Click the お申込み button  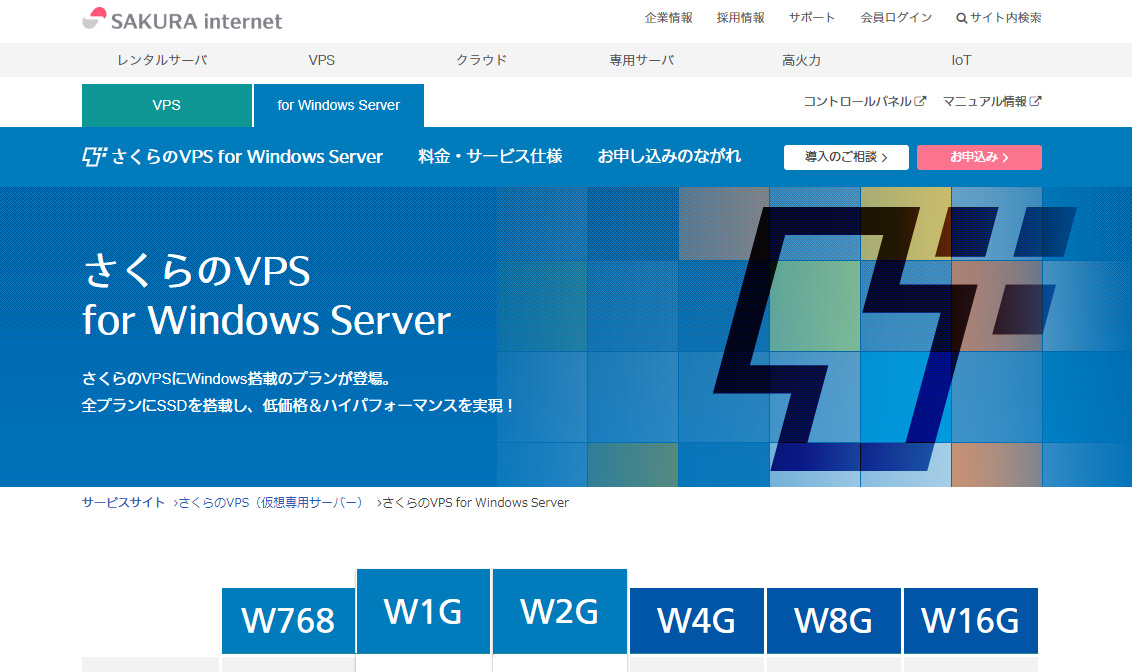[979, 157]
